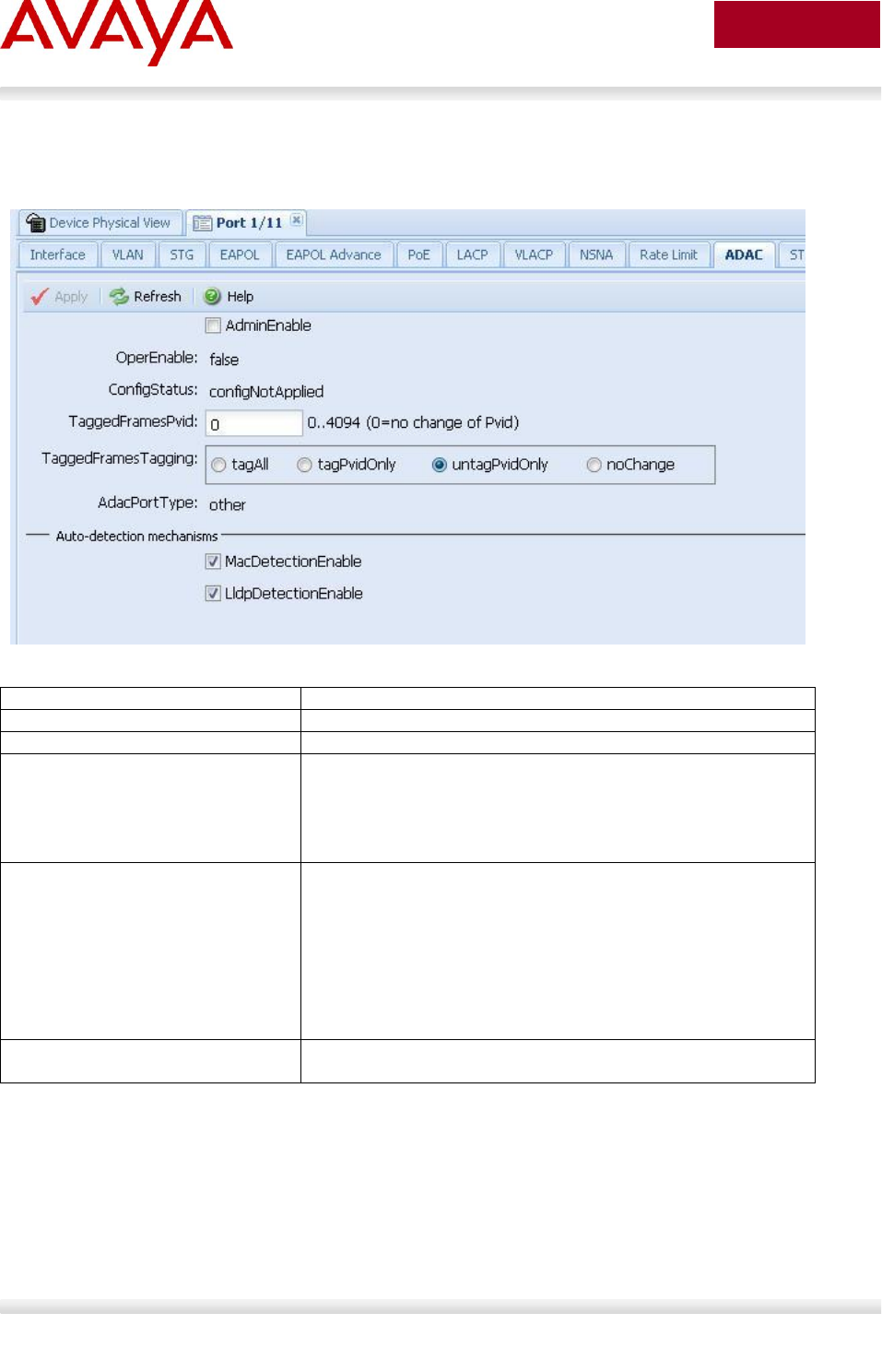The width and height of the screenshot is (882, 1372).
Task: Click the 'Auto-detection mechanisms' group label
Action: [x=136, y=536]
